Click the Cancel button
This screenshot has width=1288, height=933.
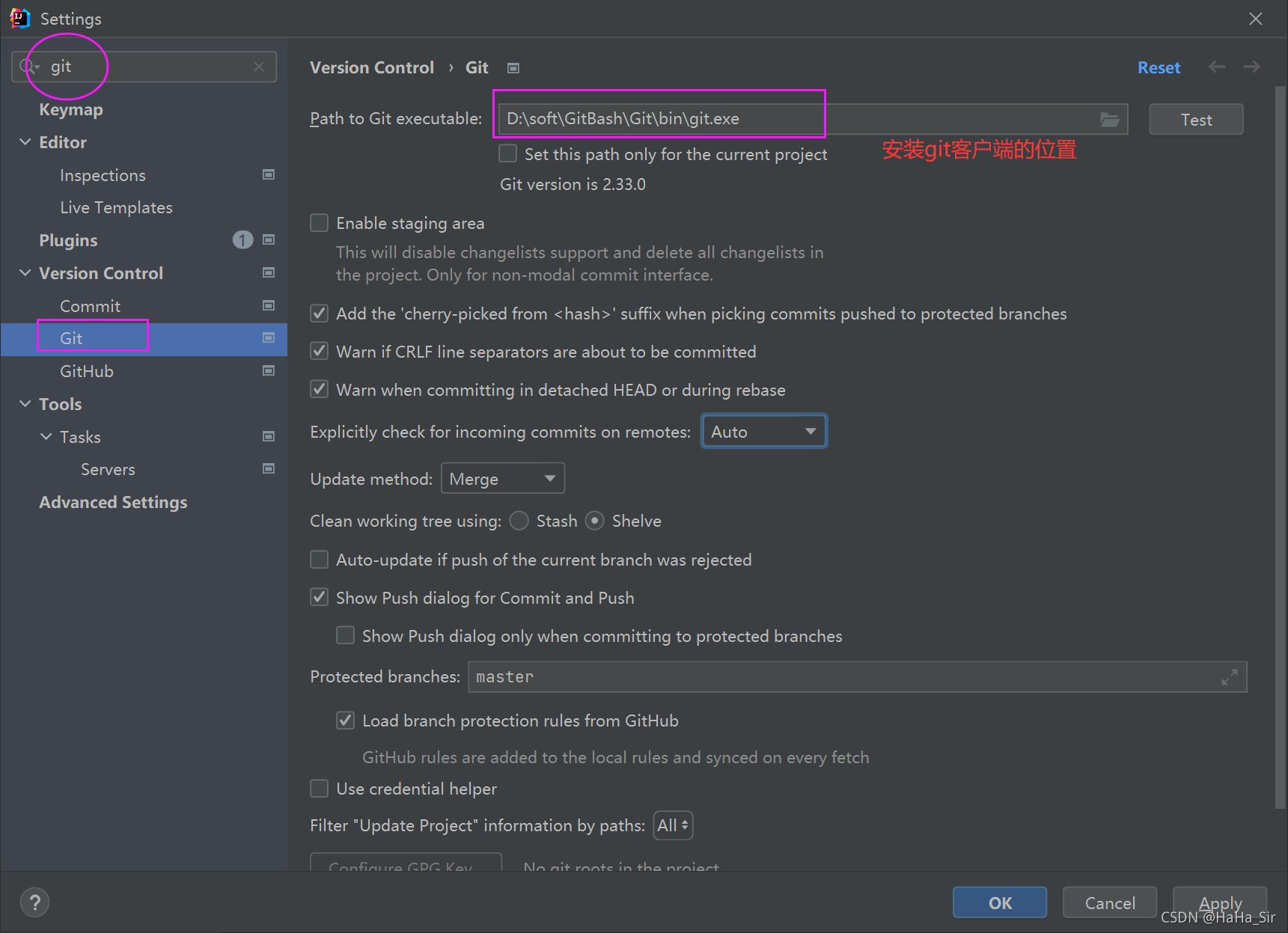coord(1110,902)
